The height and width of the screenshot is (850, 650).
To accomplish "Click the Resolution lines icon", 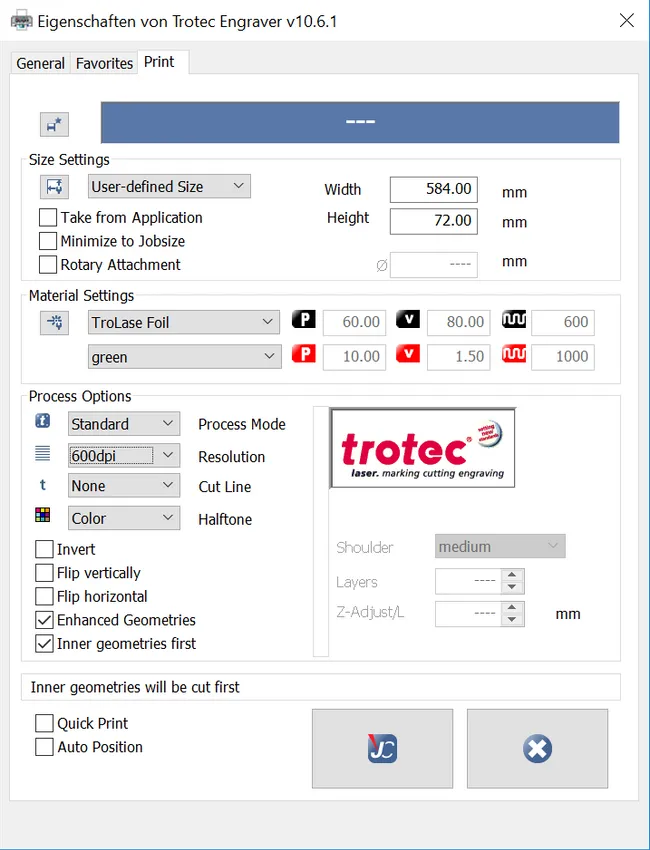I will 43,453.
